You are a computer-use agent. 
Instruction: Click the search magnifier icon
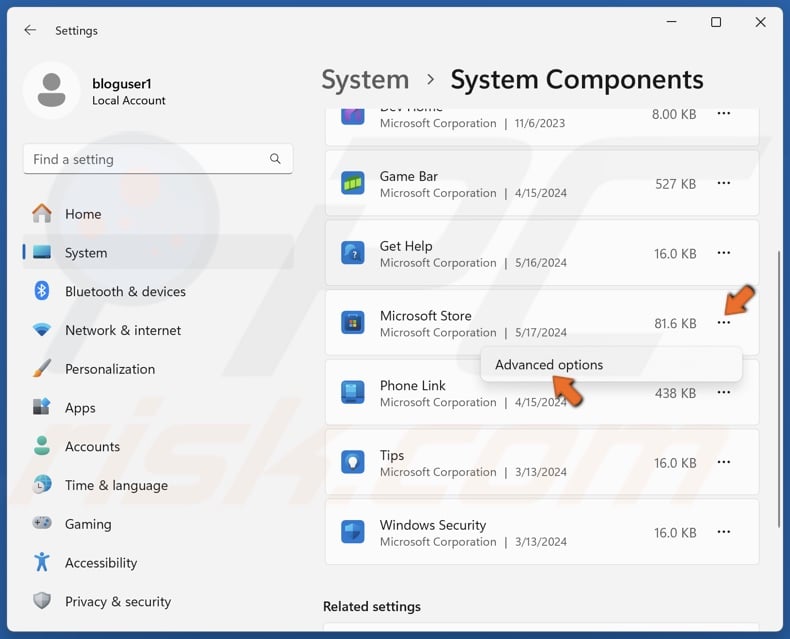click(275, 159)
